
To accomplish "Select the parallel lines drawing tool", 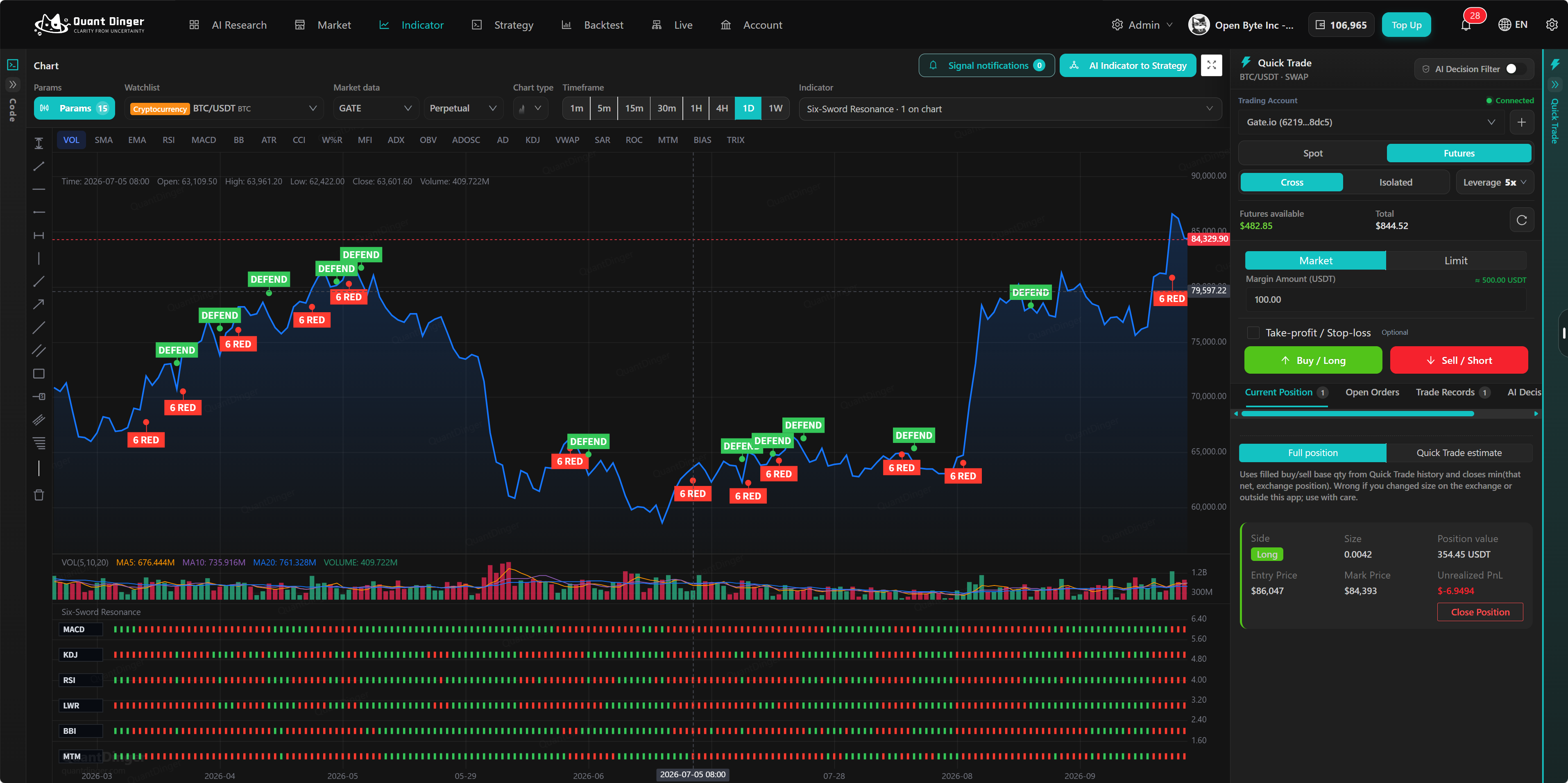I will pos(39,351).
